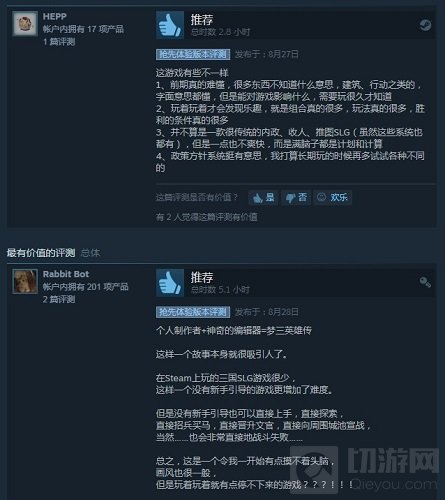The height and width of the screenshot is (500, 445).
Task: Open Rabbit Bot's username profile link
Action: (x=66, y=274)
